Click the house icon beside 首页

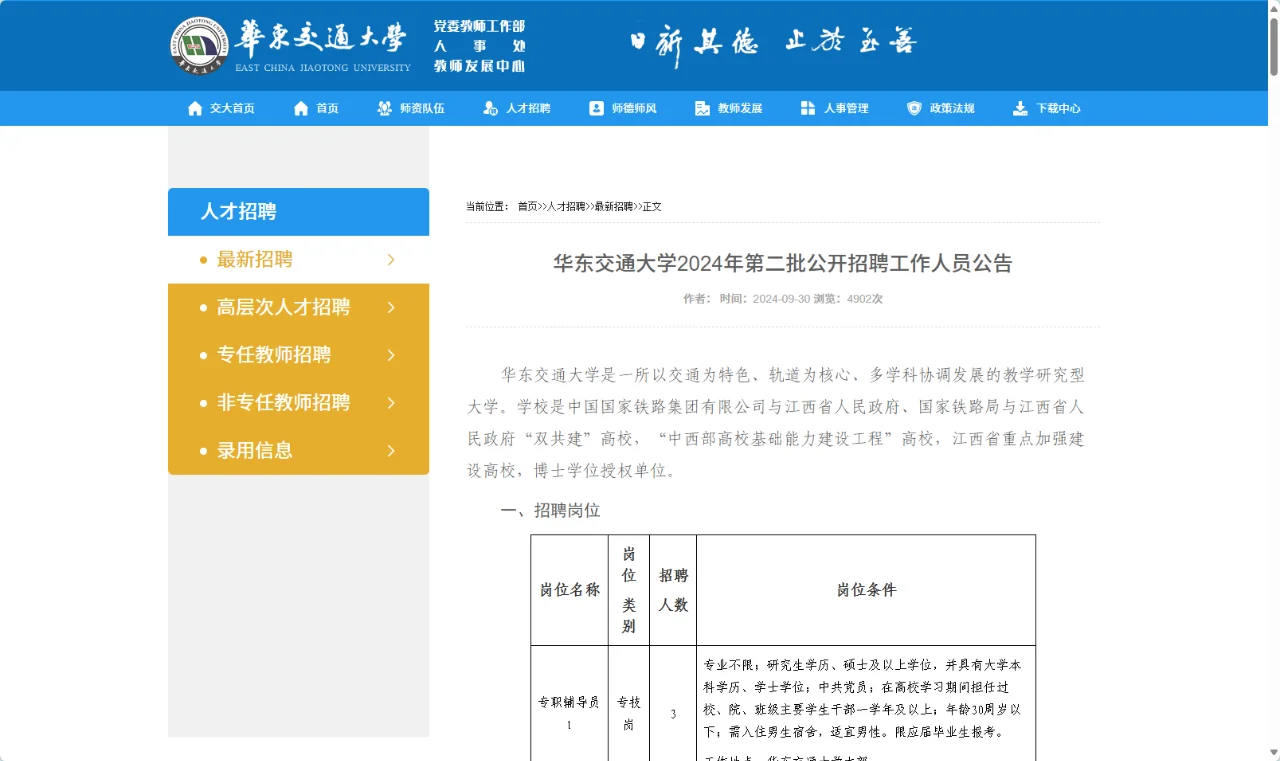[x=301, y=108]
